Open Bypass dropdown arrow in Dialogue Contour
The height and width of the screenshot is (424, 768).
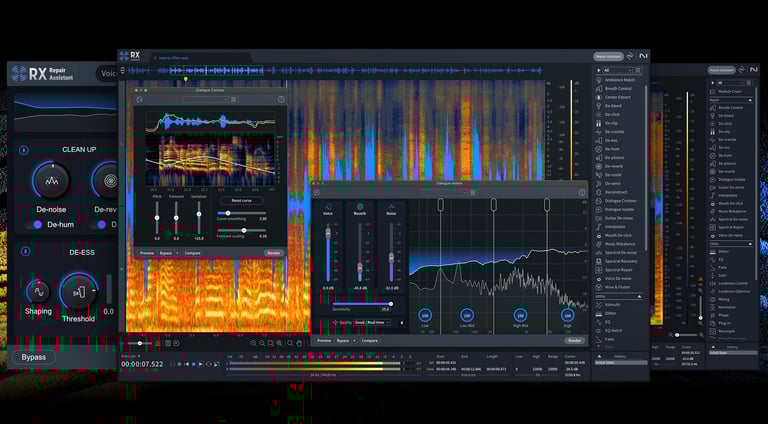(x=177, y=253)
